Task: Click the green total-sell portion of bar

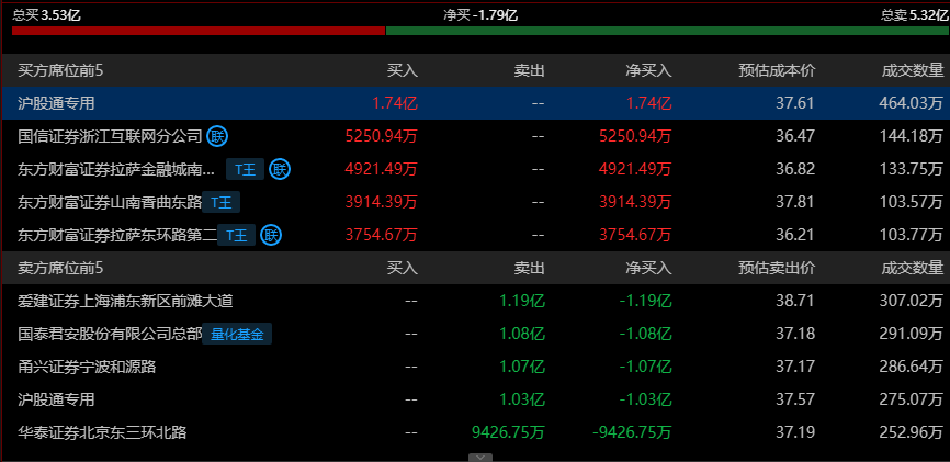Action: (x=662, y=31)
